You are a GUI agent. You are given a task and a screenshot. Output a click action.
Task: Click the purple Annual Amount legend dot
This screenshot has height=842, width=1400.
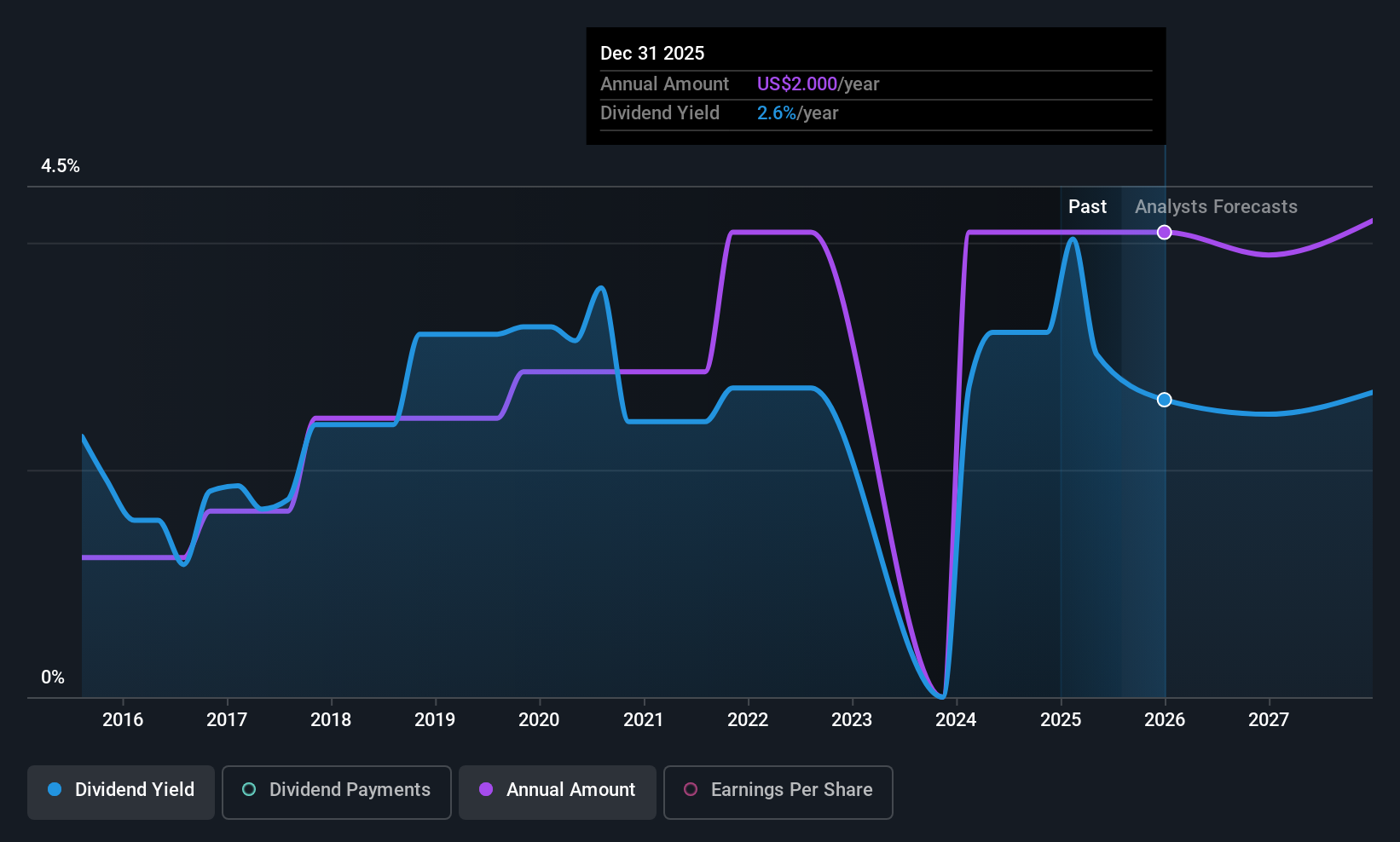(x=486, y=789)
